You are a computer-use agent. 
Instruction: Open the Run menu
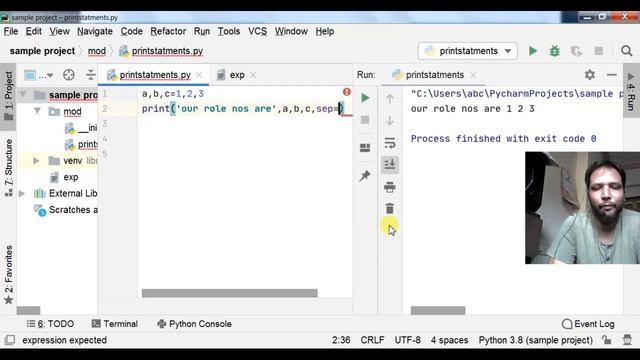(202, 31)
